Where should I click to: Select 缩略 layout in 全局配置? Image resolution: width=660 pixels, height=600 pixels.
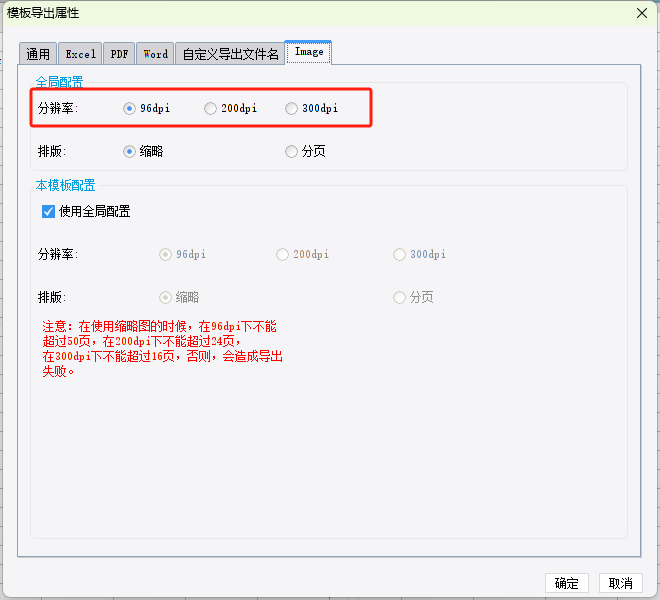[130, 151]
